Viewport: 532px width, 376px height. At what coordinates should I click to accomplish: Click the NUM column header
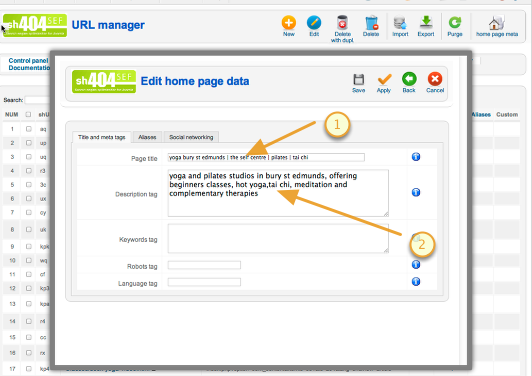(12, 114)
